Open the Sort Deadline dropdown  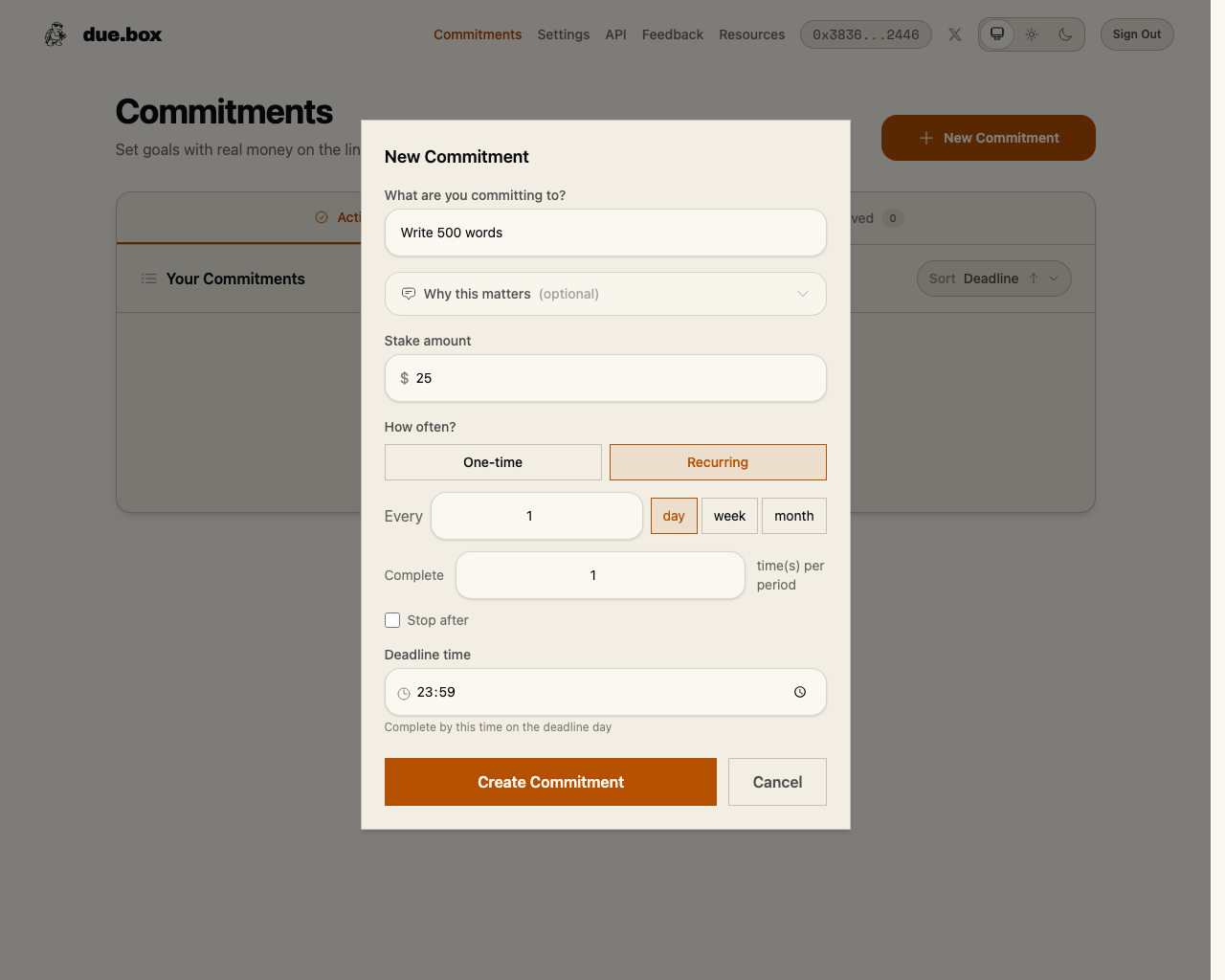tap(993, 278)
